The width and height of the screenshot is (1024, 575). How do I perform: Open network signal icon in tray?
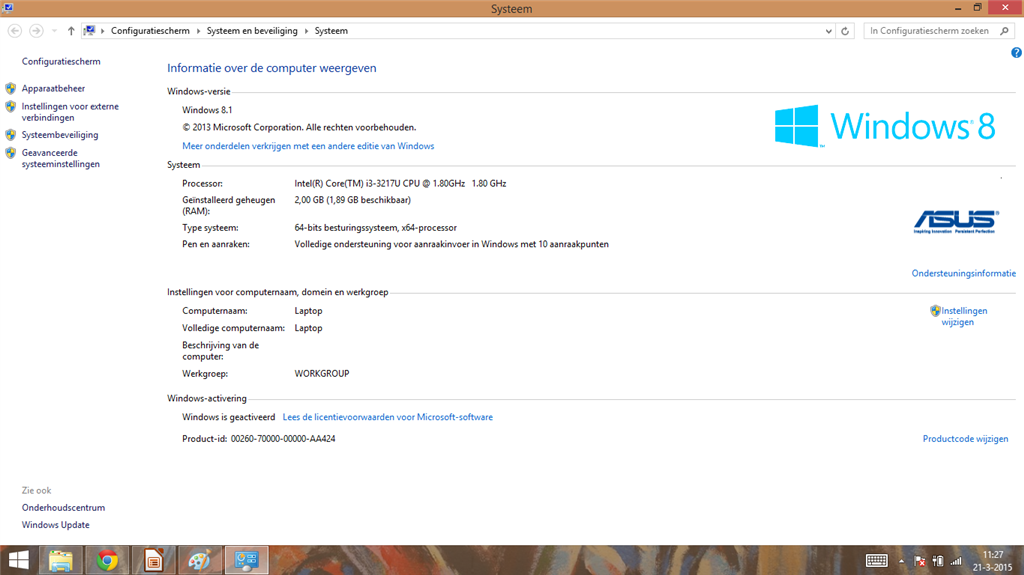coord(956,561)
